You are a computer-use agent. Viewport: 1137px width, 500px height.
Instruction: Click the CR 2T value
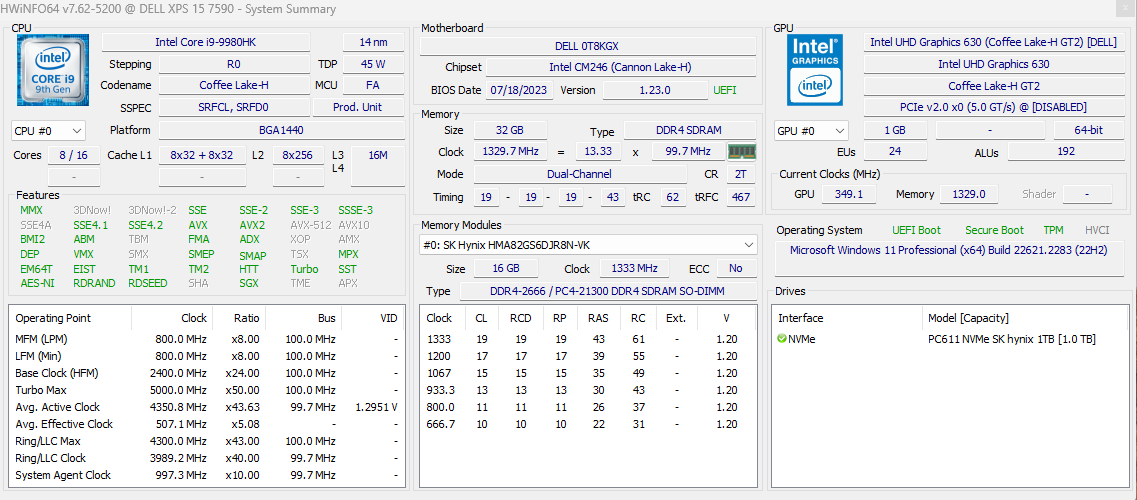(739, 175)
